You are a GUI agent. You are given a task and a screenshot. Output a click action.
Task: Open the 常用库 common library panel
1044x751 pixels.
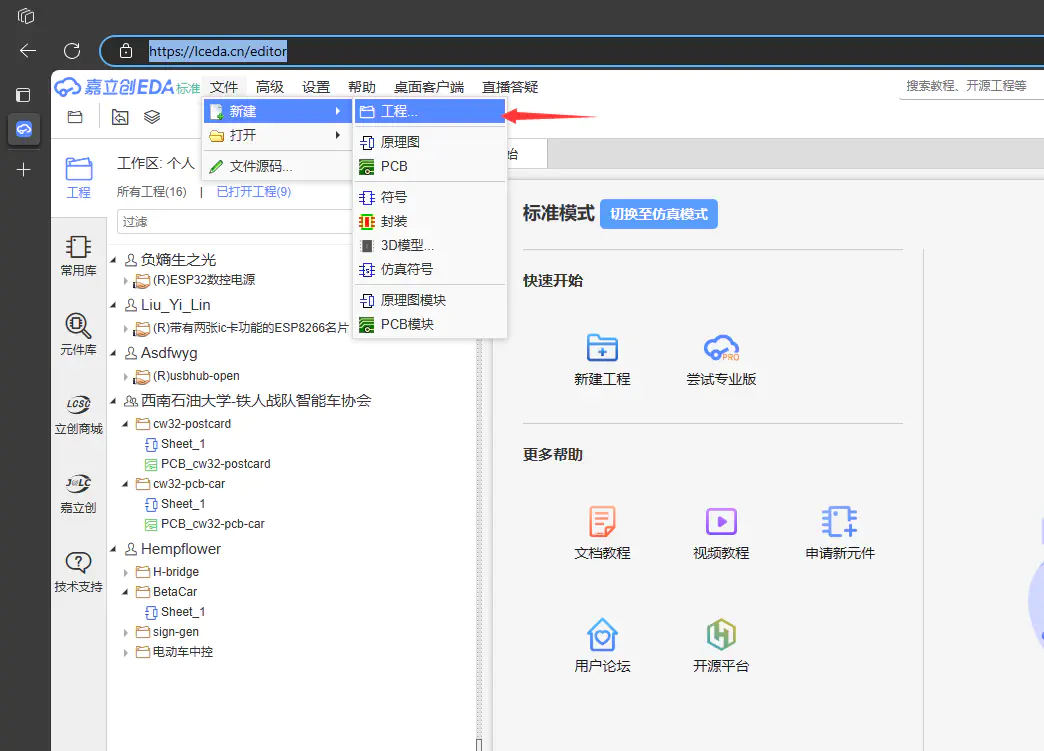78,254
